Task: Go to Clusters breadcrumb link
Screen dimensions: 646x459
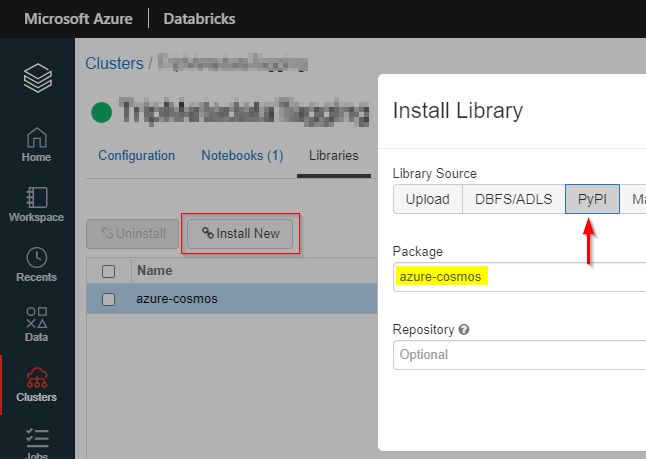Action: [114, 63]
